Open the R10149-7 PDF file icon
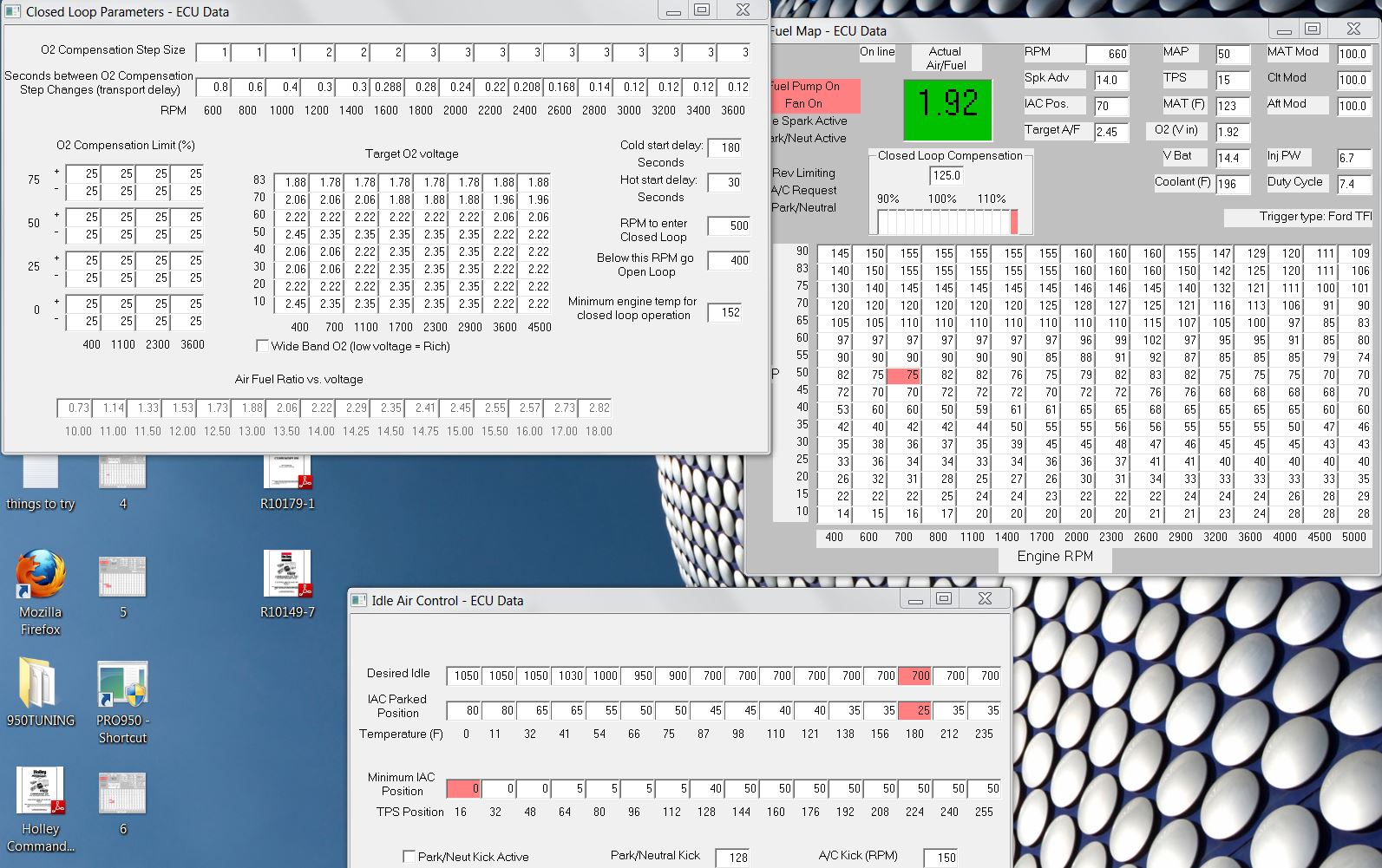The width and height of the screenshot is (1382, 868). click(287, 575)
